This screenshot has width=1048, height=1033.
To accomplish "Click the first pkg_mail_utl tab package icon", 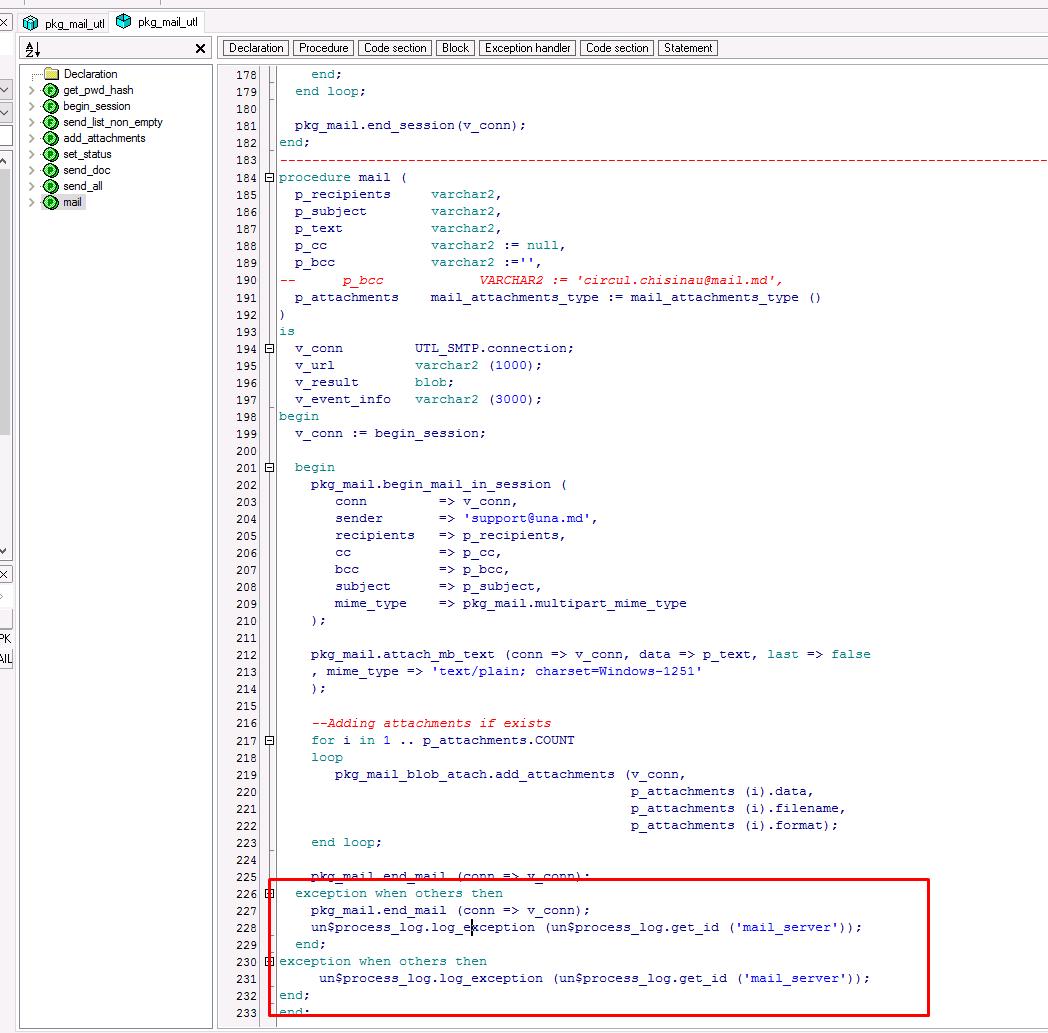I will pyautogui.click(x=31, y=23).
